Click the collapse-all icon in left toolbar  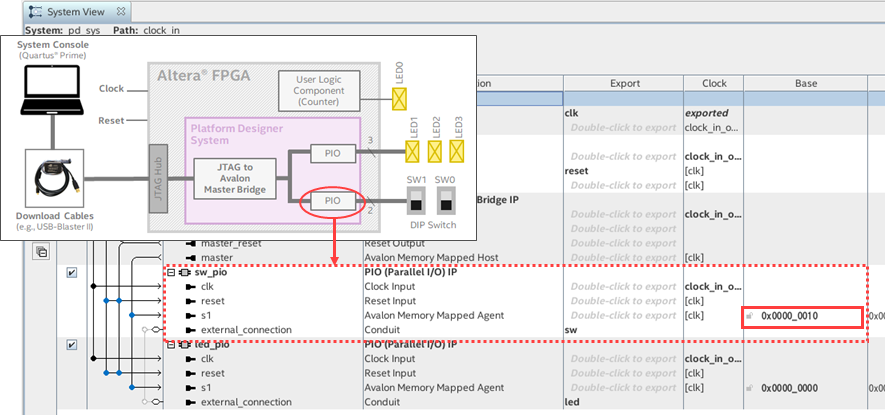(x=42, y=252)
